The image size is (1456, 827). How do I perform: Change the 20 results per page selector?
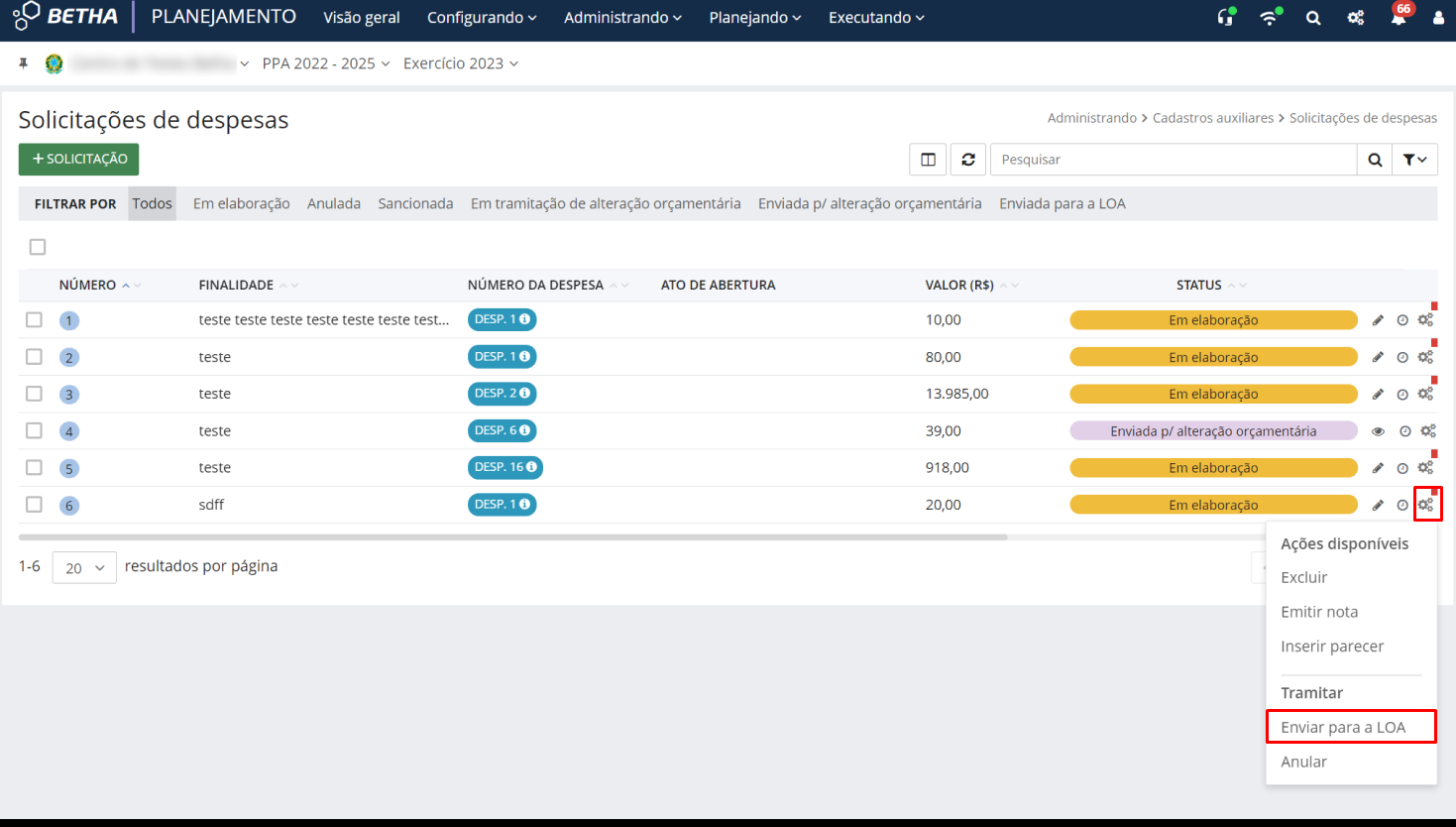tap(84, 568)
